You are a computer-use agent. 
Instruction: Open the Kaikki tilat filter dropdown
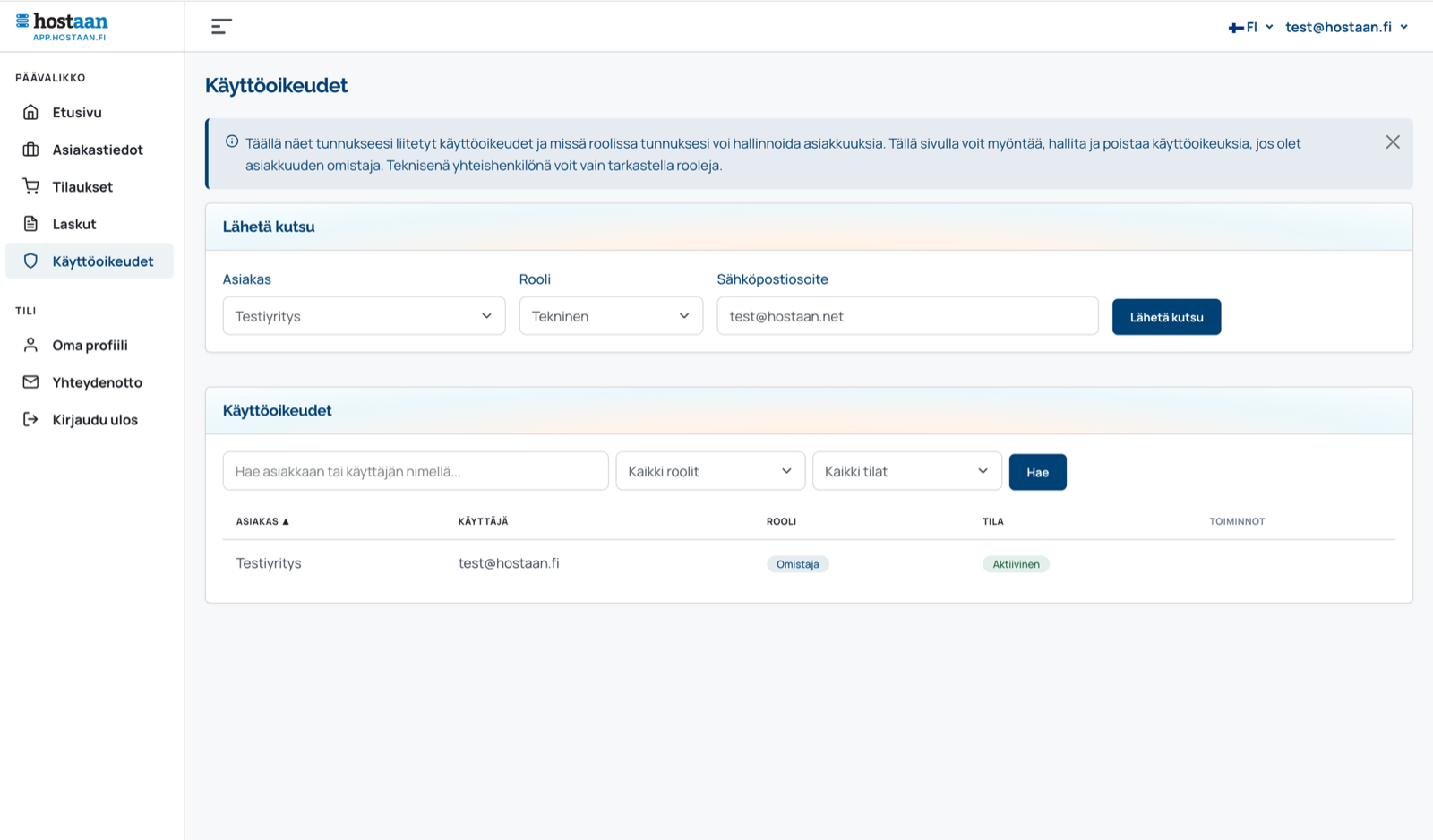click(906, 471)
